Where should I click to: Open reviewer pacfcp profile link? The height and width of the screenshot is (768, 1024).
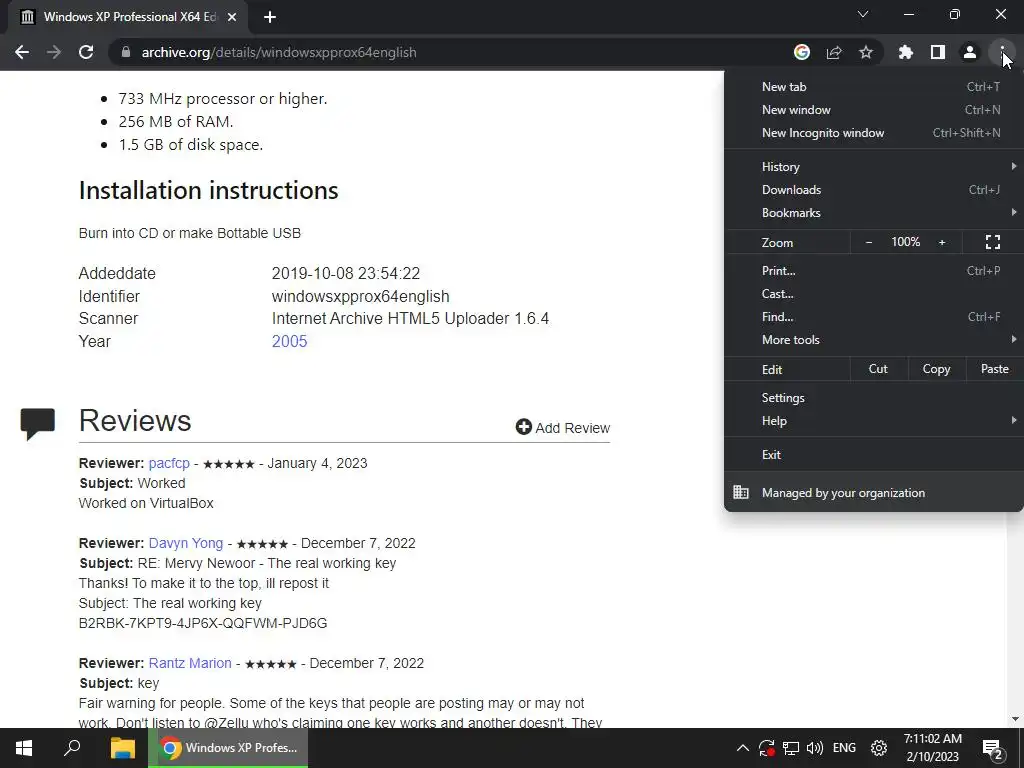(169, 463)
